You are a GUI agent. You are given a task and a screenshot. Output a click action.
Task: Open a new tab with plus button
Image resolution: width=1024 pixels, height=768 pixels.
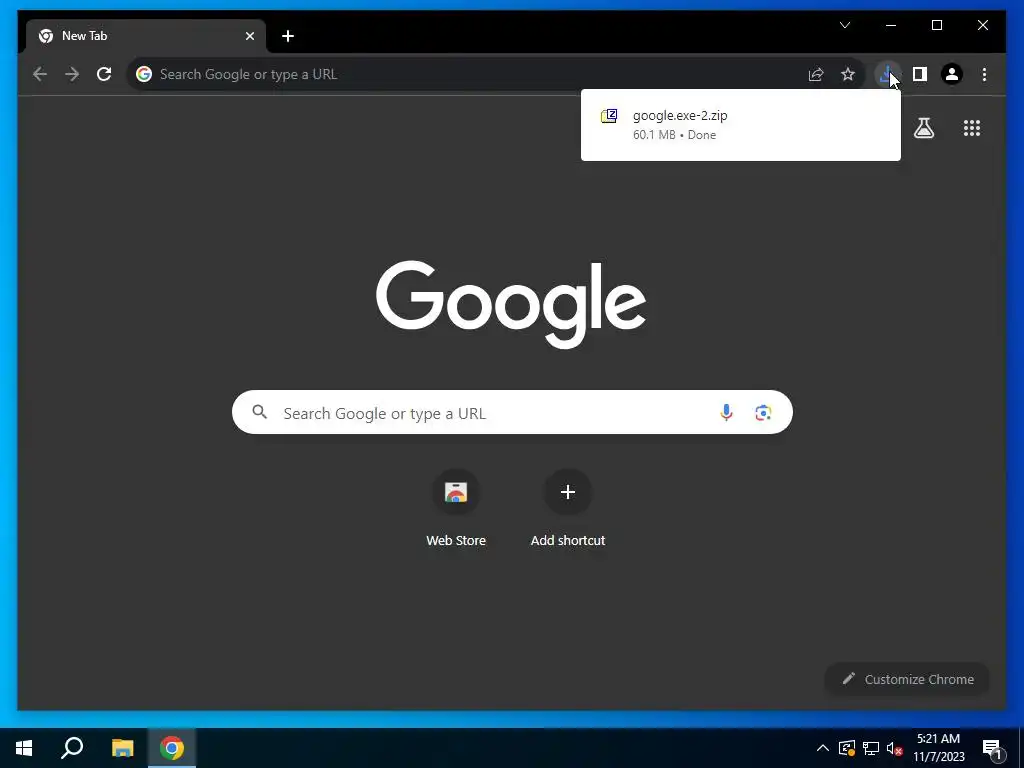click(x=288, y=36)
